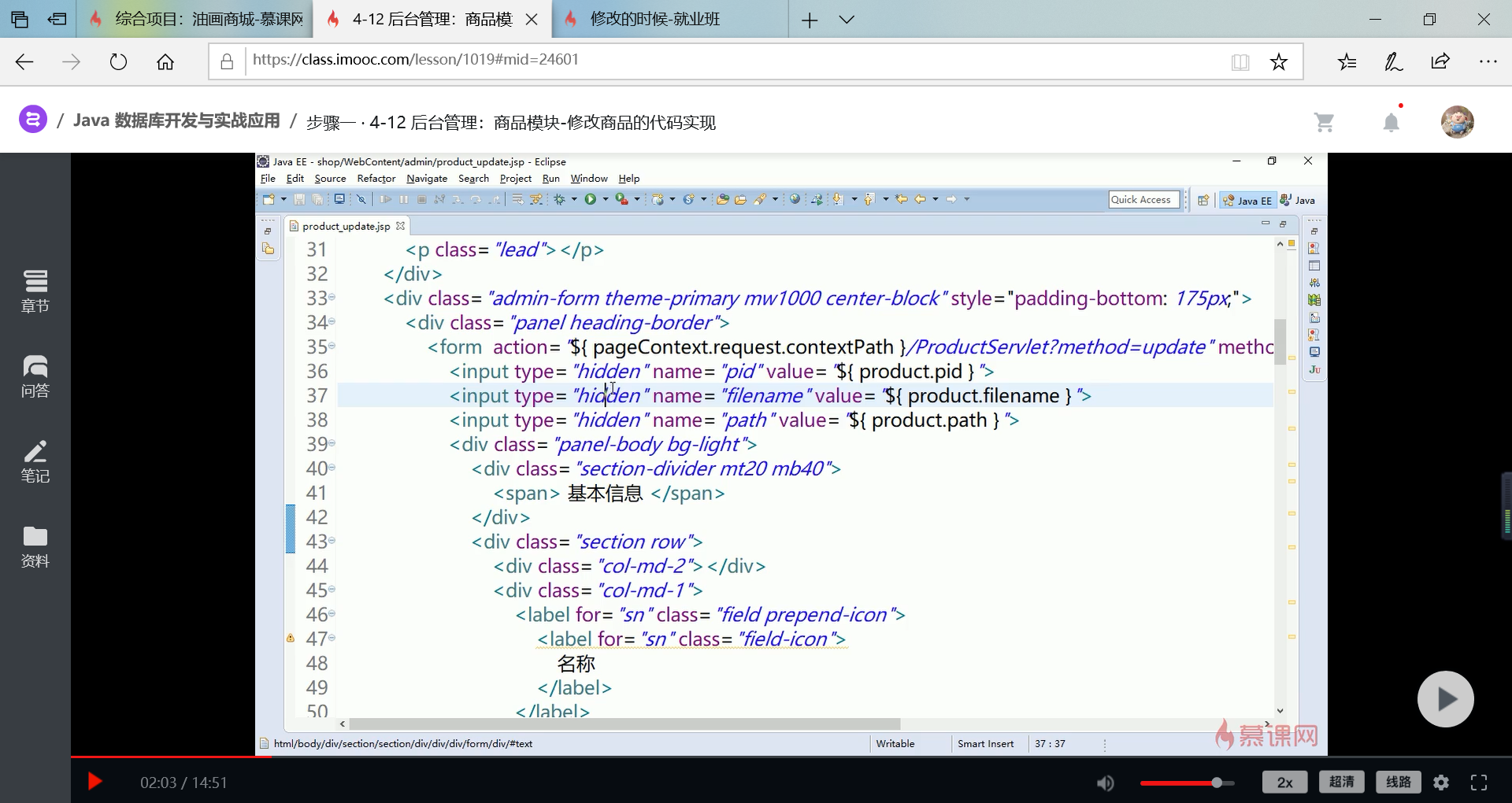
Task: Click the Suspend debug icon
Action: [404, 199]
